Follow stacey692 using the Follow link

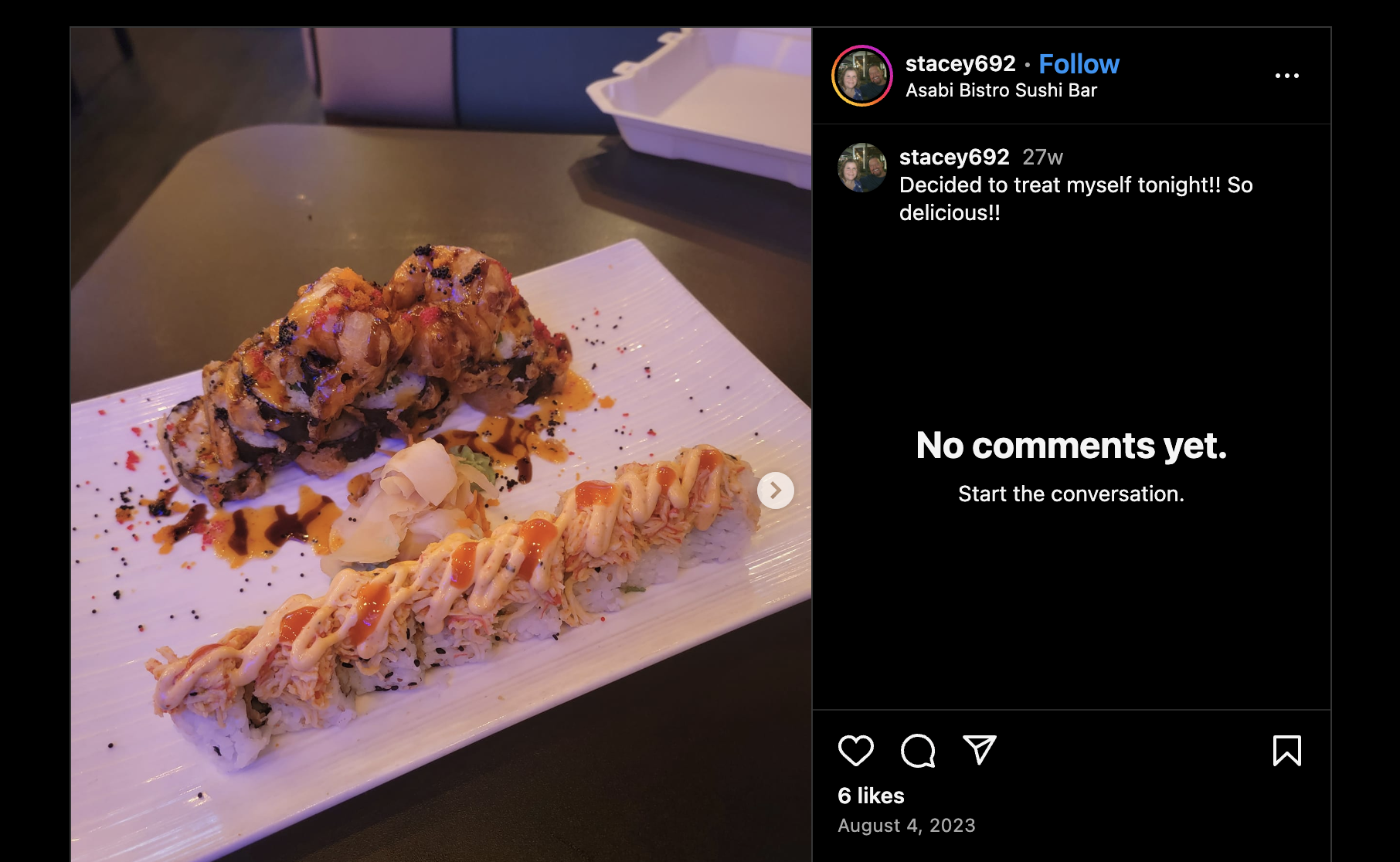[x=1079, y=64]
